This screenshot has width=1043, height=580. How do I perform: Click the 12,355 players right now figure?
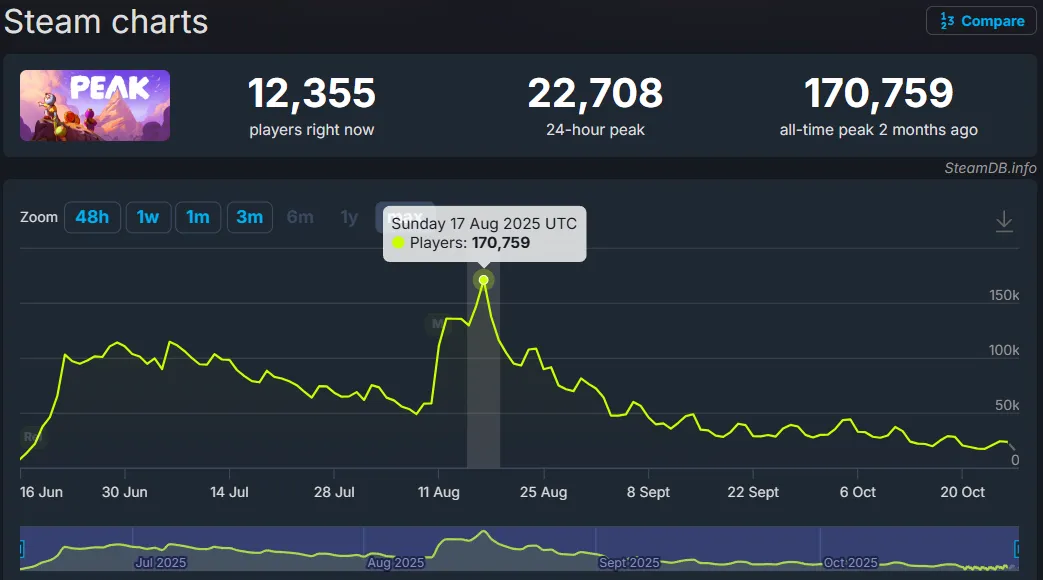point(311,92)
